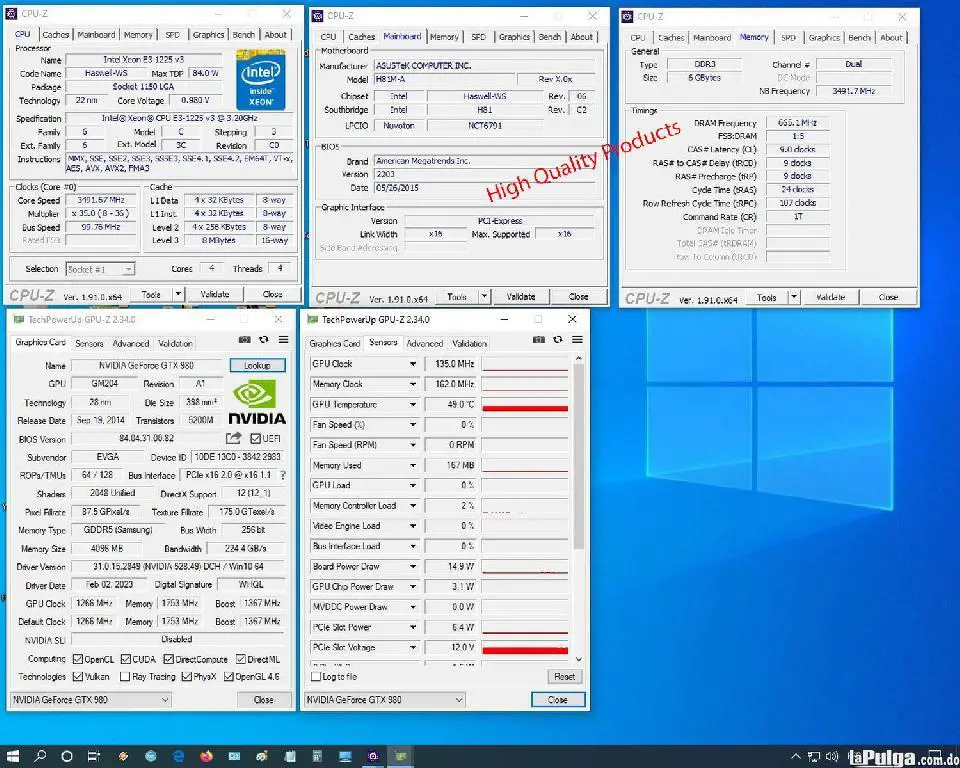Open Task View on taskbar
Viewport: 960px width, 768px height.
point(94,756)
